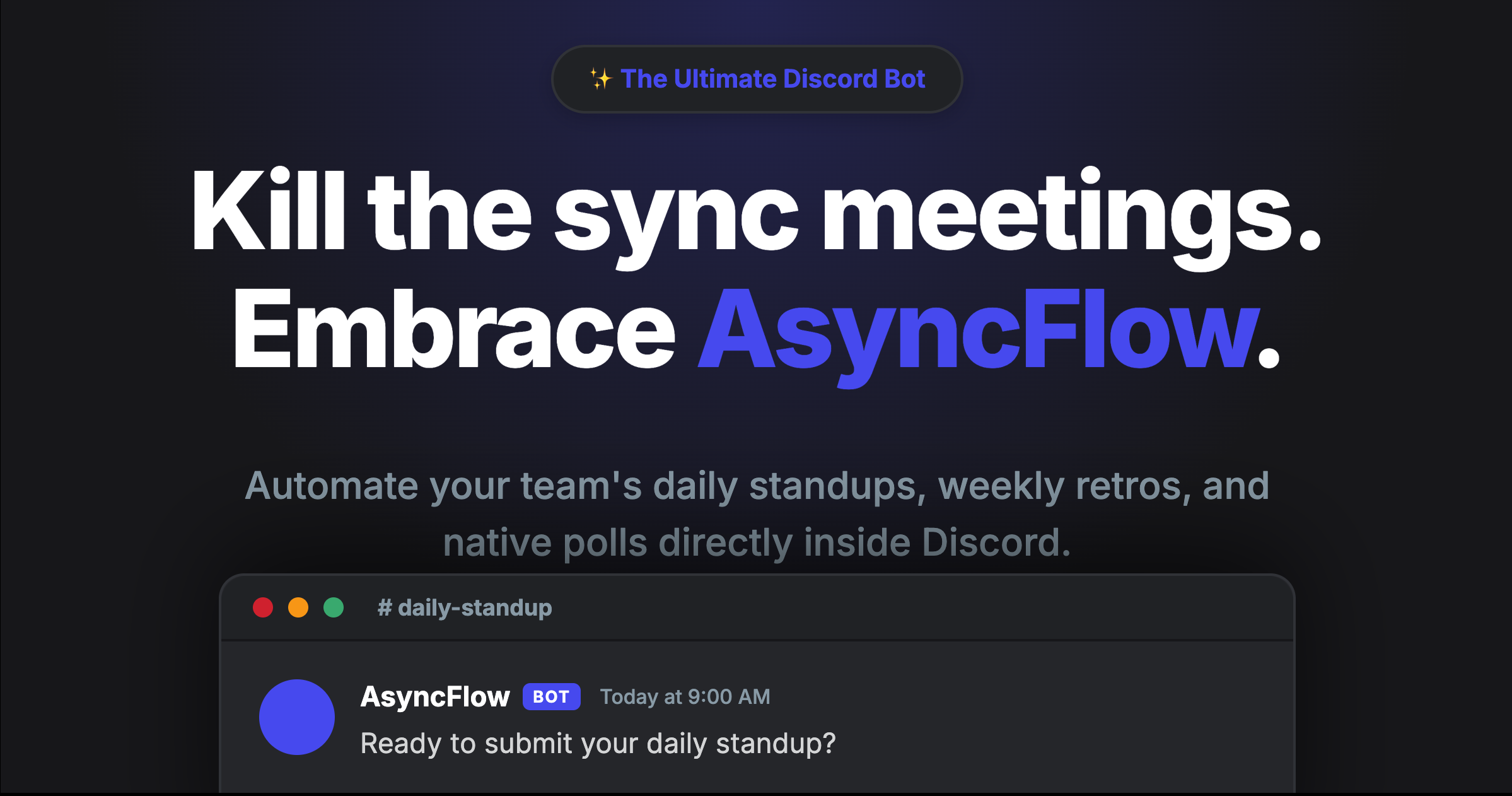Screen dimensions: 1512x796
Task: Click the red traffic light dot
Action: pyautogui.click(x=262, y=607)
